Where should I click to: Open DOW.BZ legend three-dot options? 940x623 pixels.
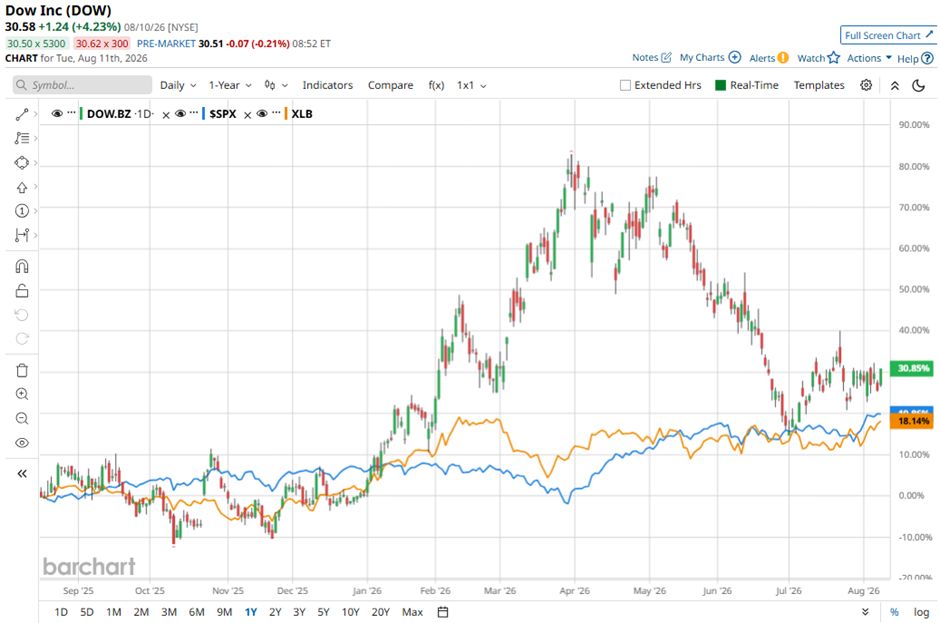pyautogui.click(x=71, y=113)
